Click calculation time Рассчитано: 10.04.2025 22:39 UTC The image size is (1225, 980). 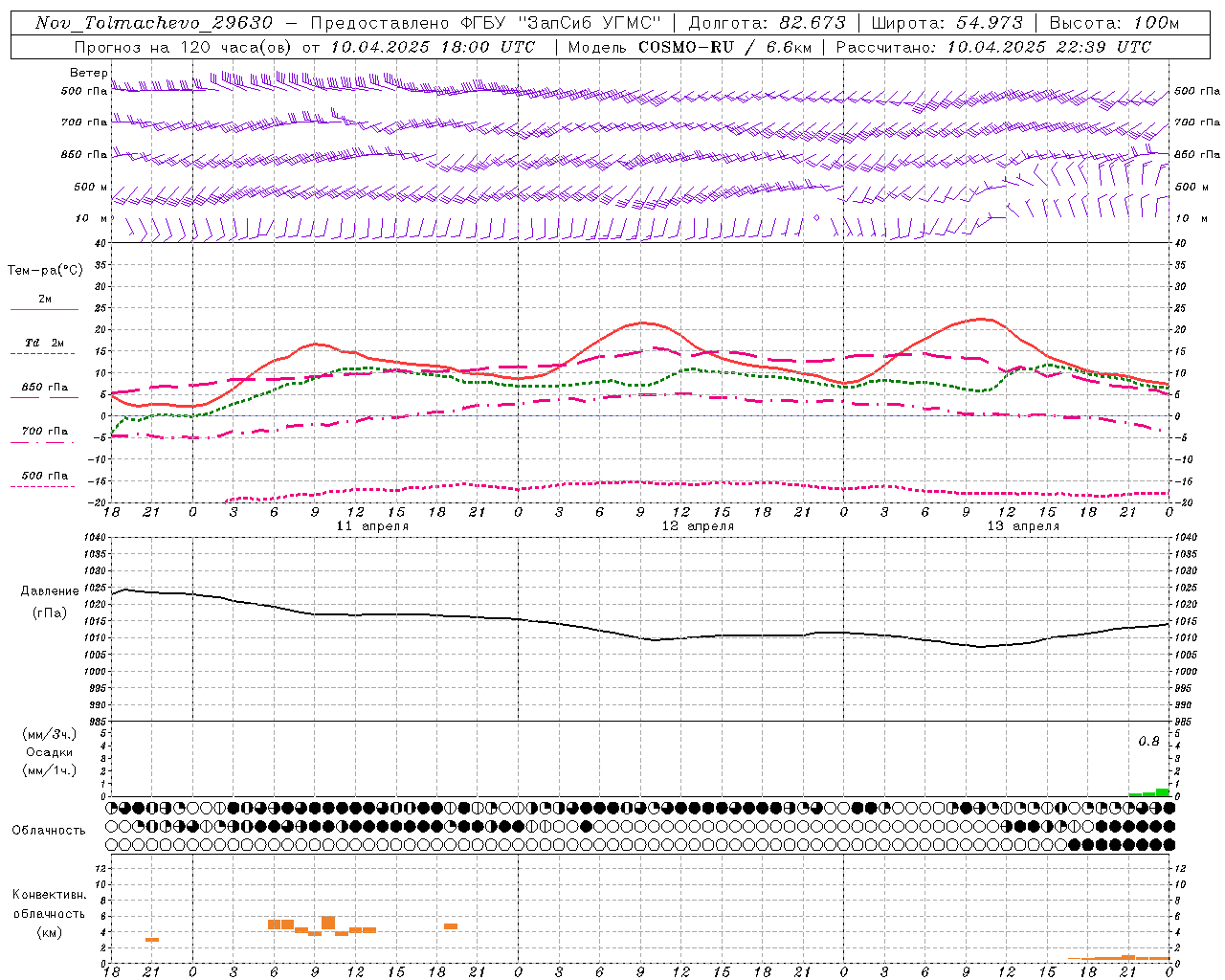pos(993,47)
